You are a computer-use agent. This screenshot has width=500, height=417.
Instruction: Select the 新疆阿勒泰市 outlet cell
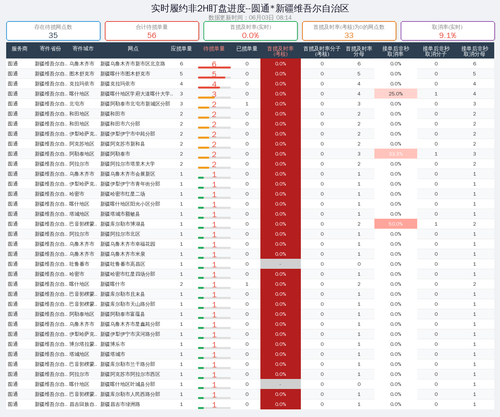(115, 154)
